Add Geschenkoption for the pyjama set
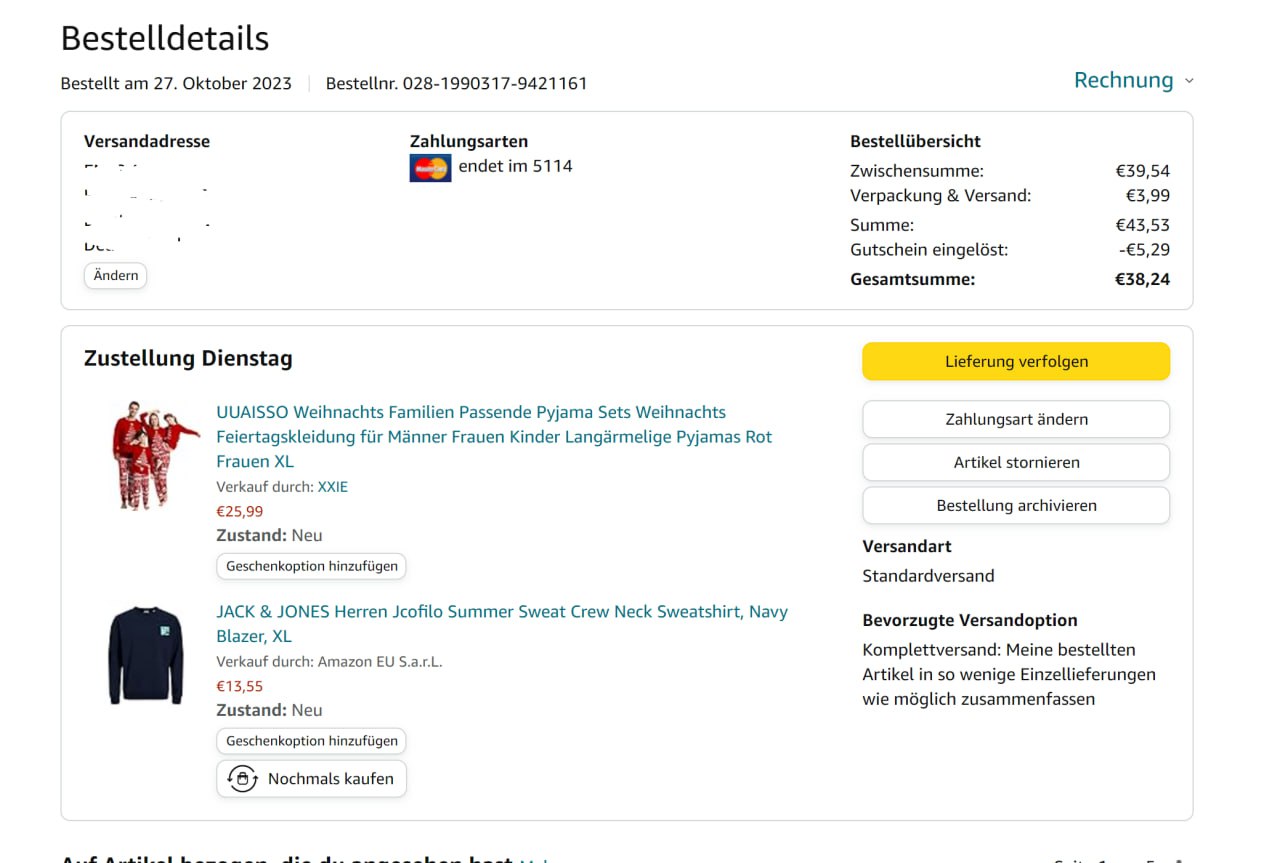The height and width of the screenshot is (863, 1280). pyautogui.click(x=311, y=566)
